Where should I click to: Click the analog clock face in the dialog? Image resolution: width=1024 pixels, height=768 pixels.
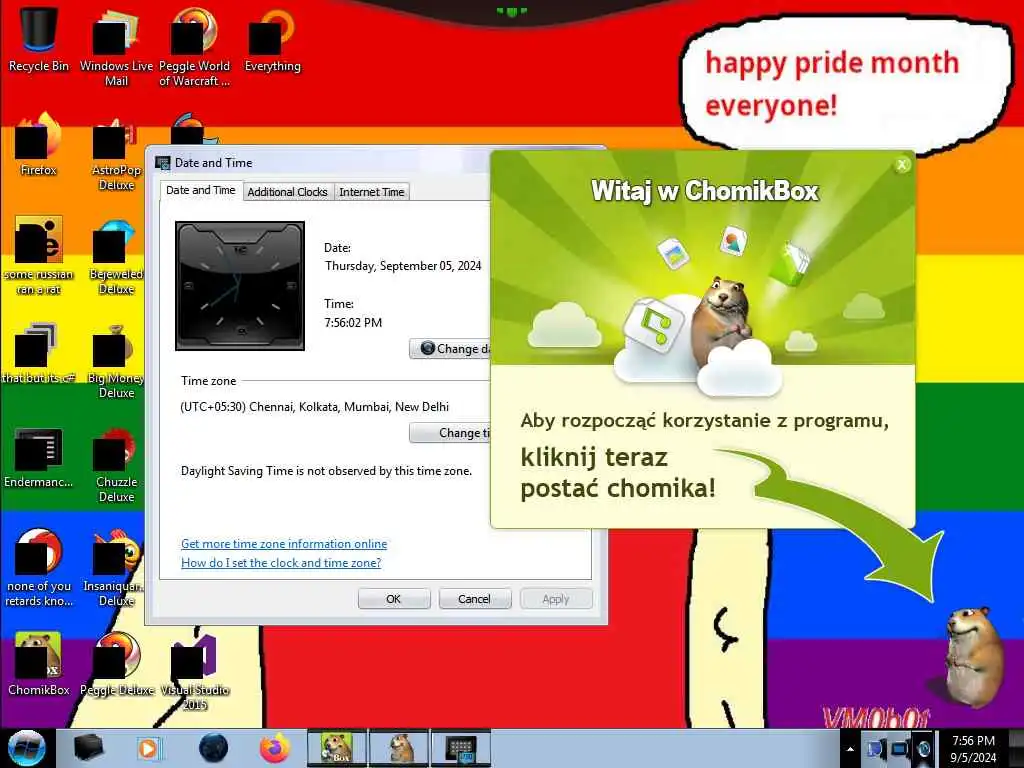coord(240,286)
